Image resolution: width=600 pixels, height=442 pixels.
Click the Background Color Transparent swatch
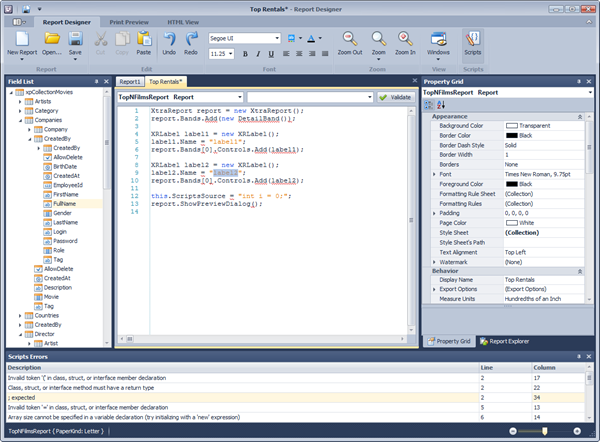512,126
